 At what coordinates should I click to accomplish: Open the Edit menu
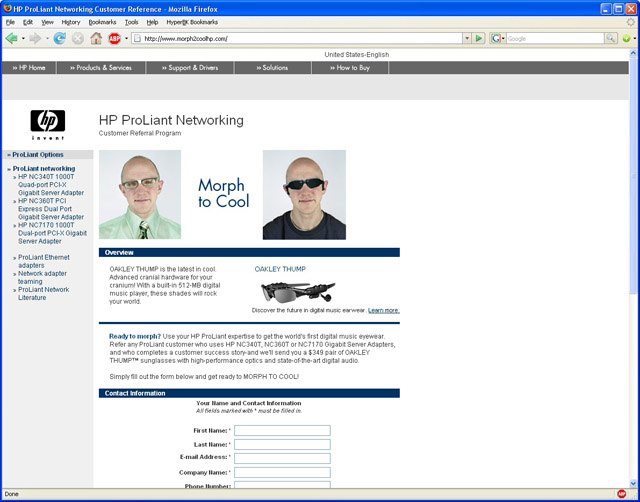(x=28, y=22)
